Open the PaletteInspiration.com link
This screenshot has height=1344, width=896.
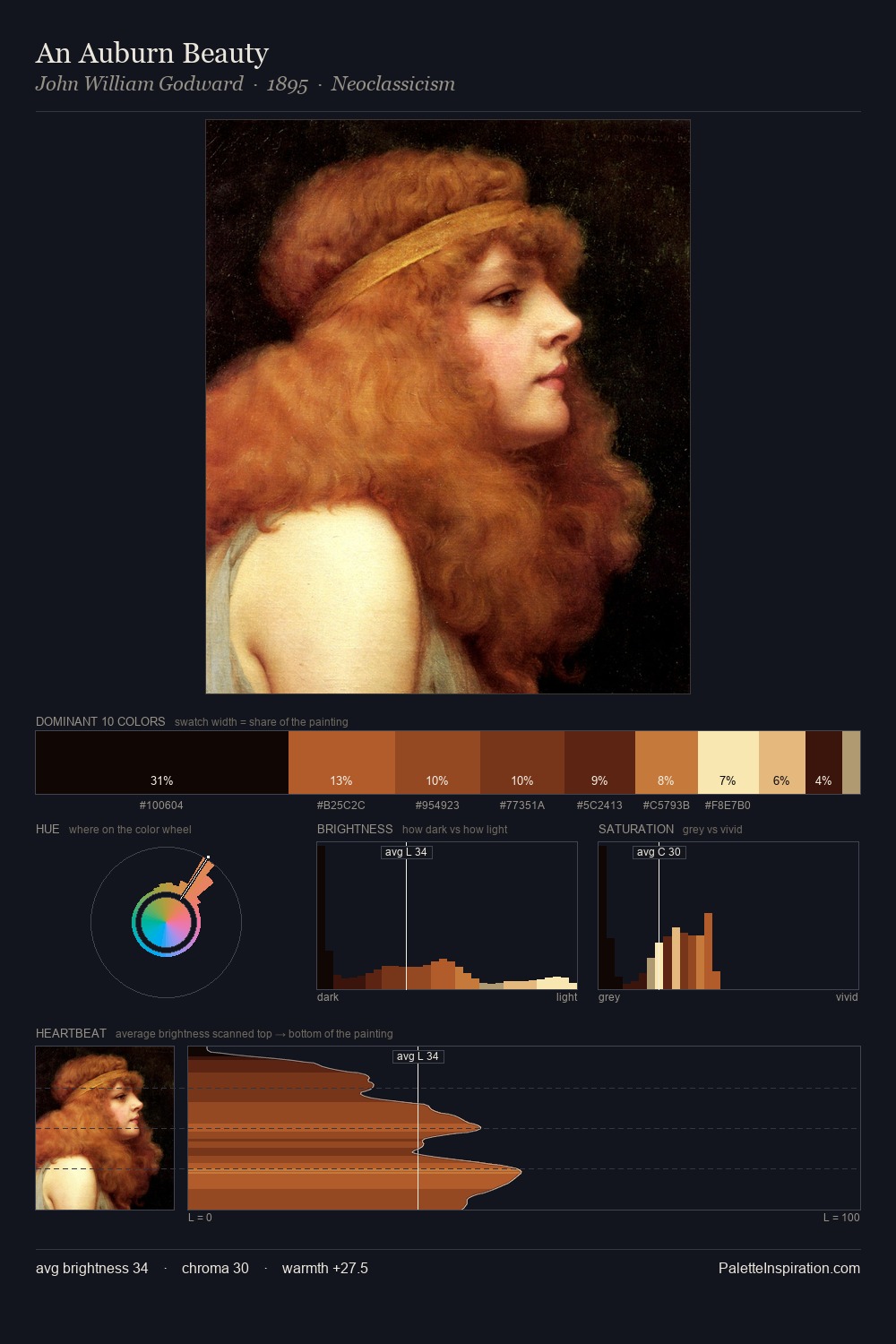tap(789, 1269)
